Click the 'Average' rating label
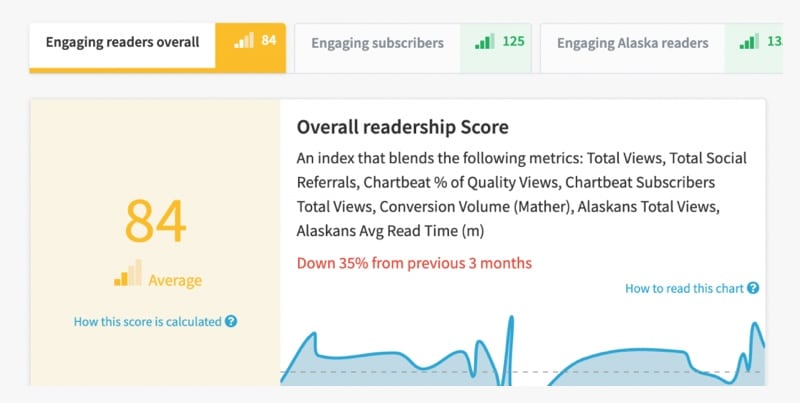 pos(175,281)
